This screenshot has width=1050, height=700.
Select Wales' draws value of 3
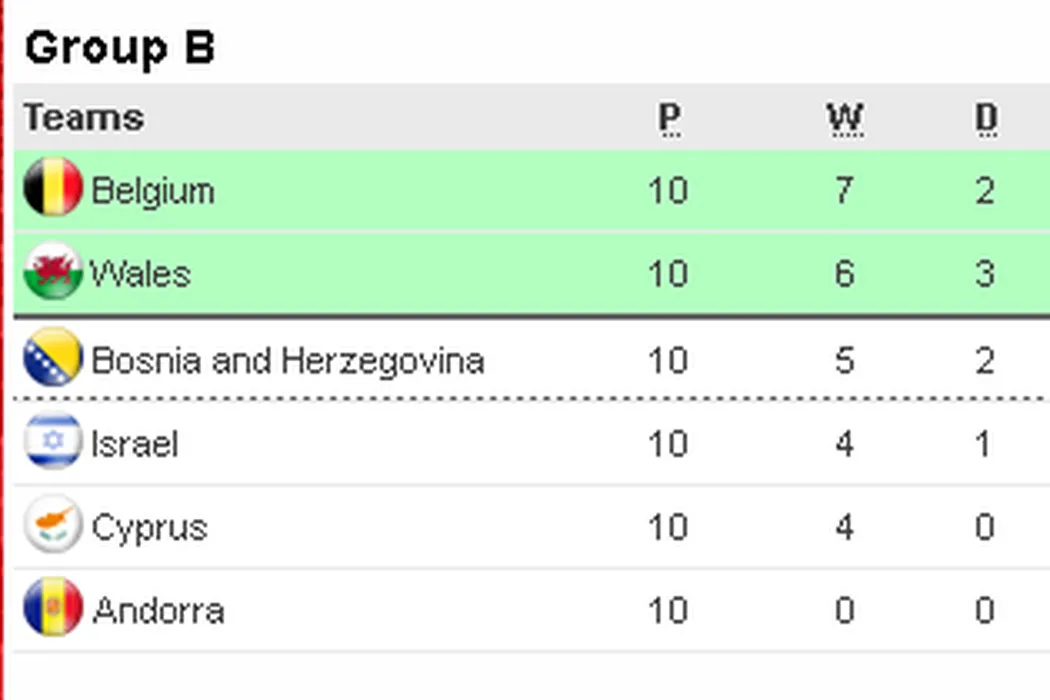(985, 273)
